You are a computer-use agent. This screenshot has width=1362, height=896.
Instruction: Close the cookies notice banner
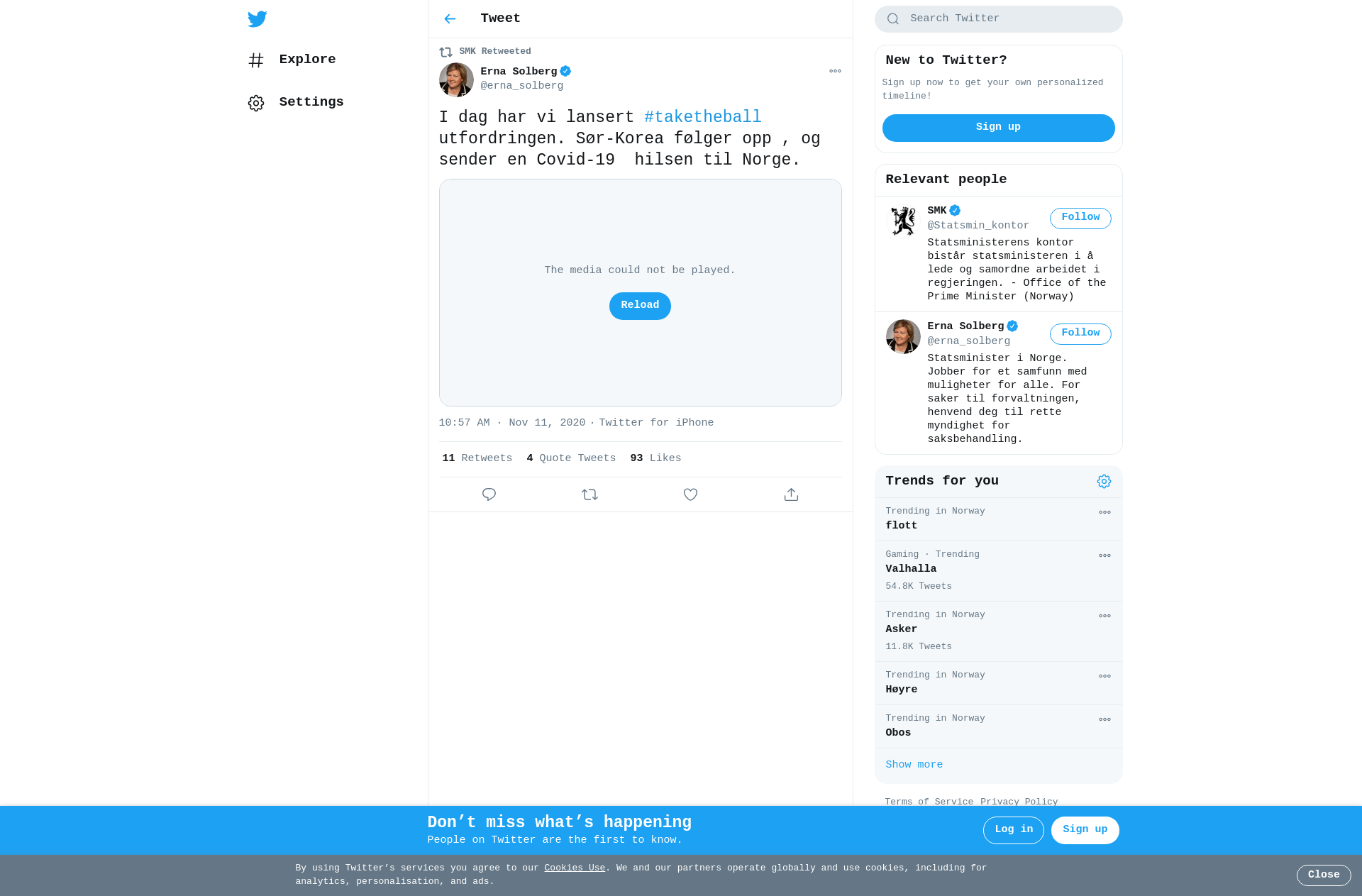point(1324,875)
